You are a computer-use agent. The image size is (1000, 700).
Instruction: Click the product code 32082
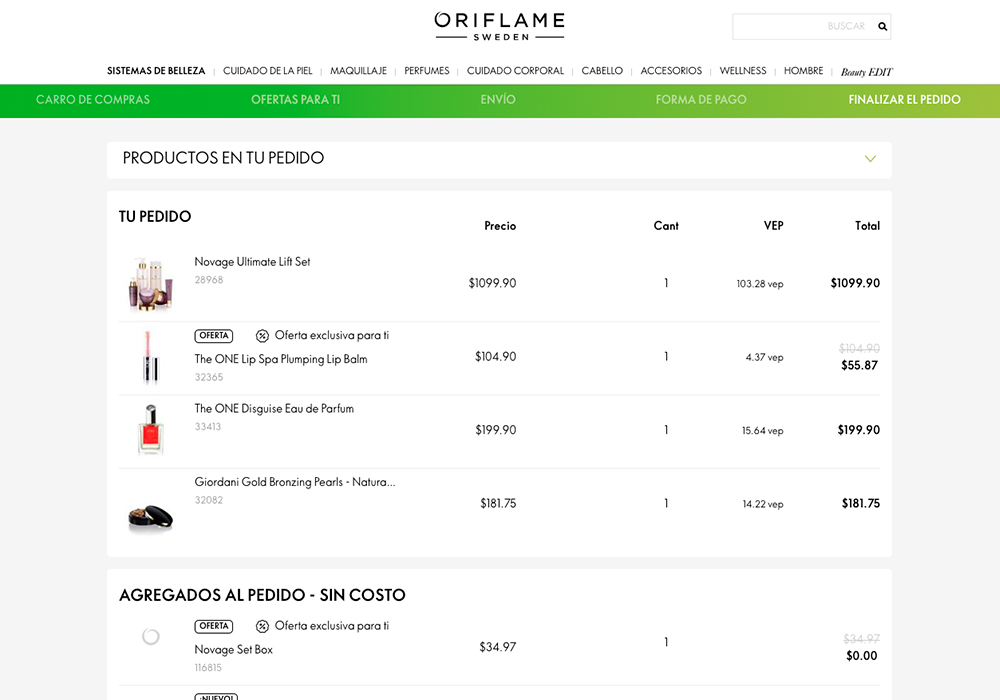coord(209,500)
